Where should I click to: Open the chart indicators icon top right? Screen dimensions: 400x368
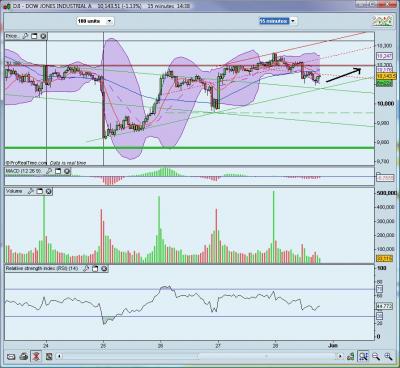click(382, 21)
